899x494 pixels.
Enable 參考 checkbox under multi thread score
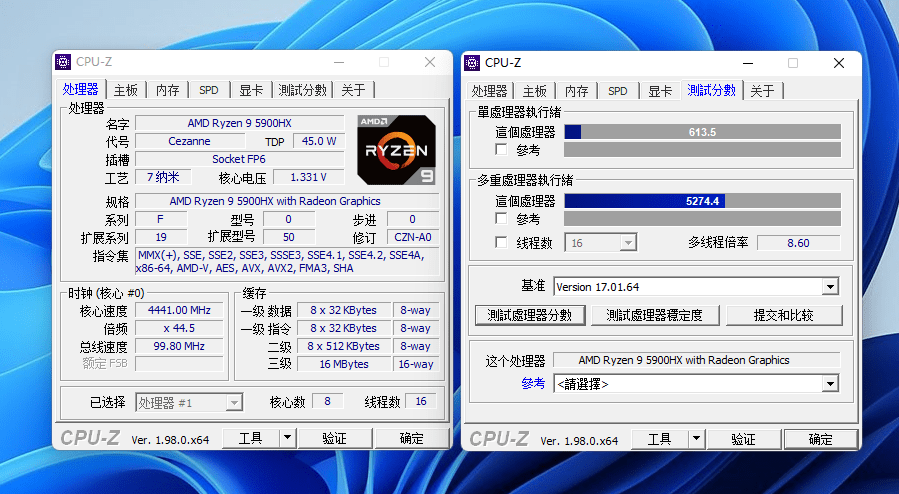tap(501, 218)
